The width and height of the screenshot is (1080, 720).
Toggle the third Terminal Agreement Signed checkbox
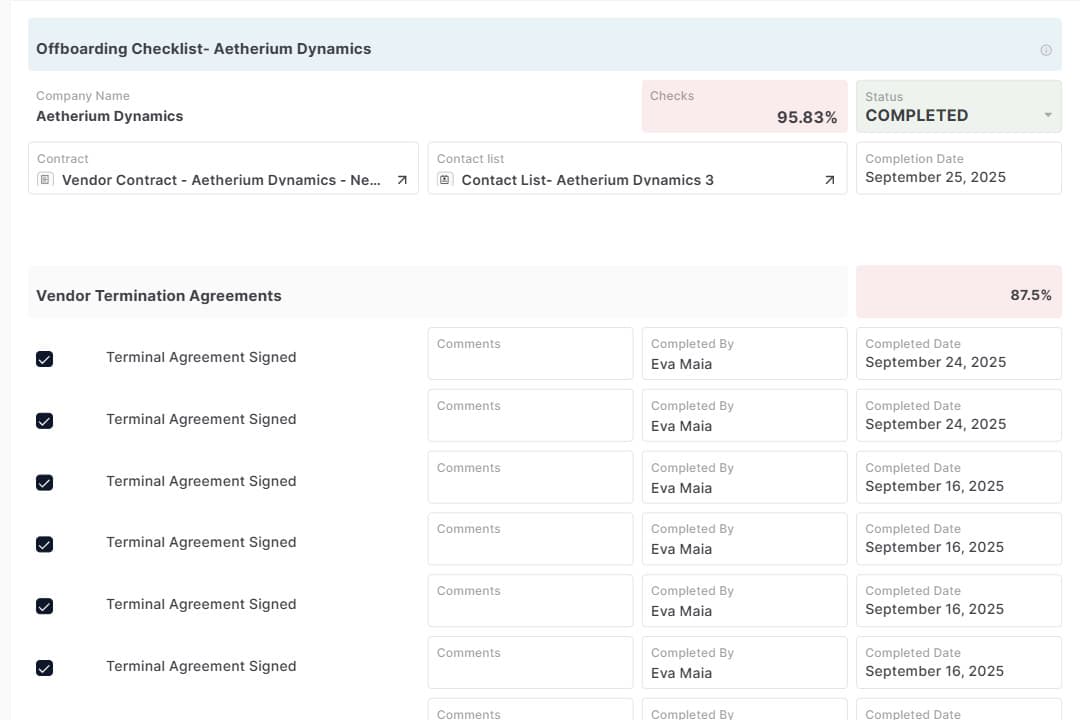(x=44, y=483)
